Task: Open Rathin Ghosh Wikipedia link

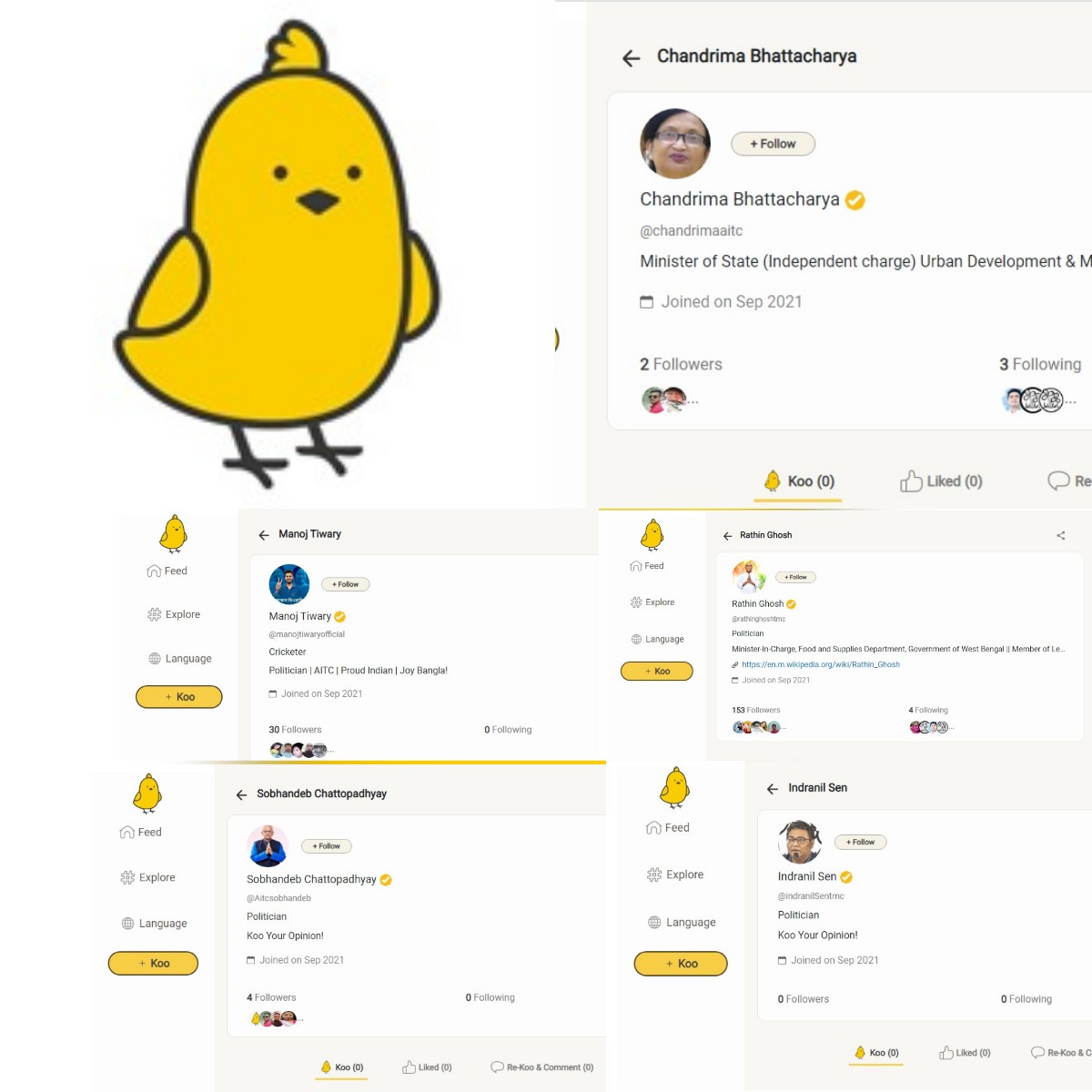Action: coord(821,665)
